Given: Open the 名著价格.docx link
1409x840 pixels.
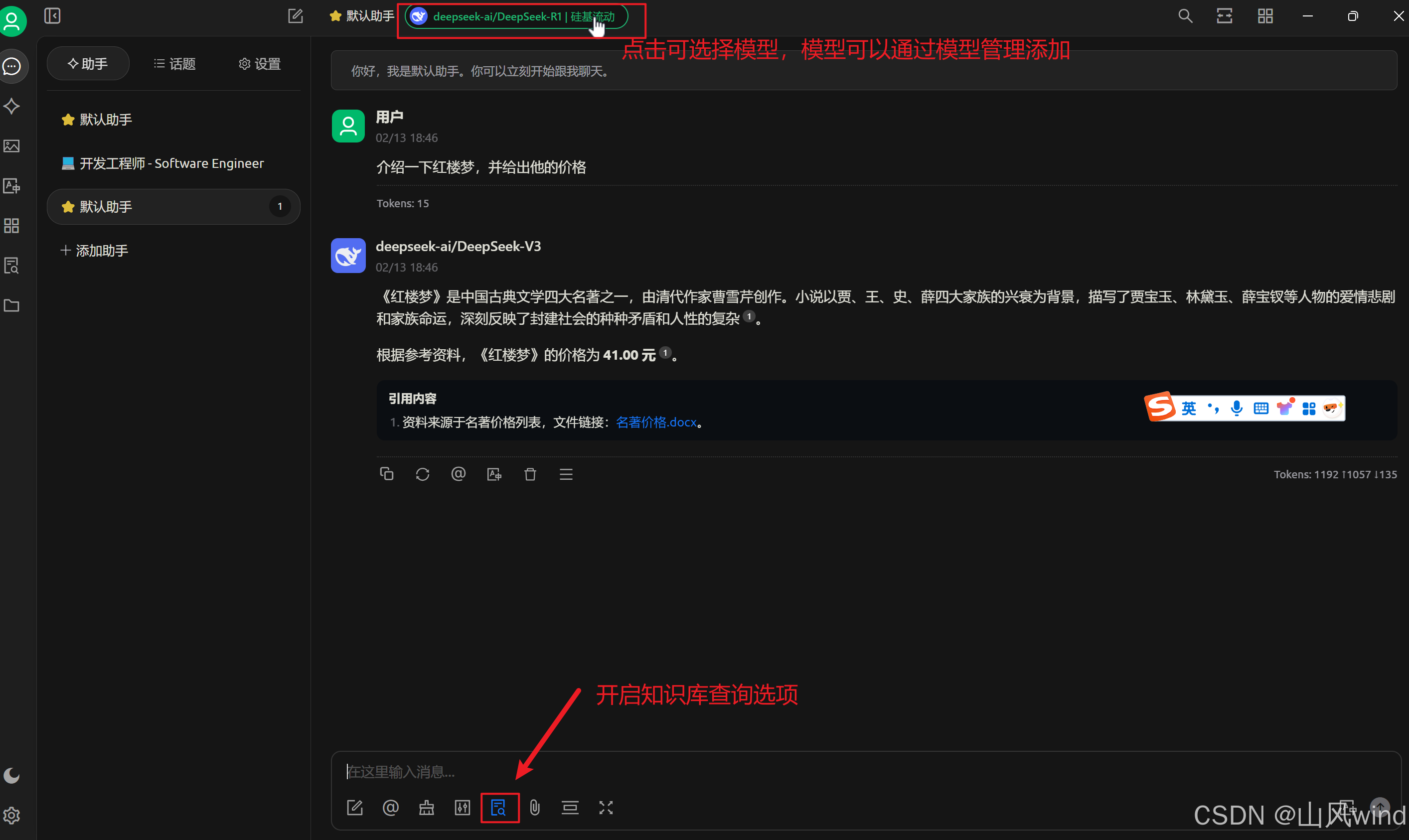Looking at the screenshot, I should tap(656, 422).
